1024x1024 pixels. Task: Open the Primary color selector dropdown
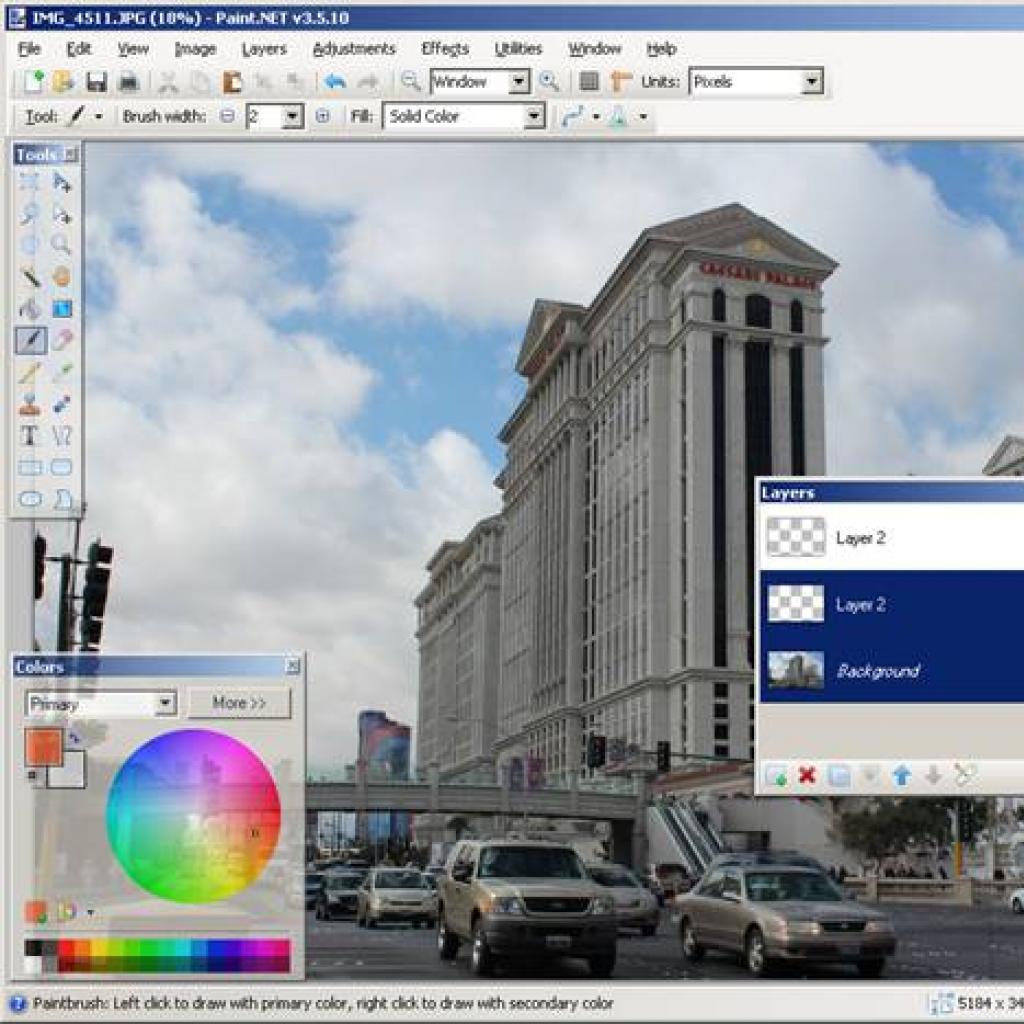101,703
